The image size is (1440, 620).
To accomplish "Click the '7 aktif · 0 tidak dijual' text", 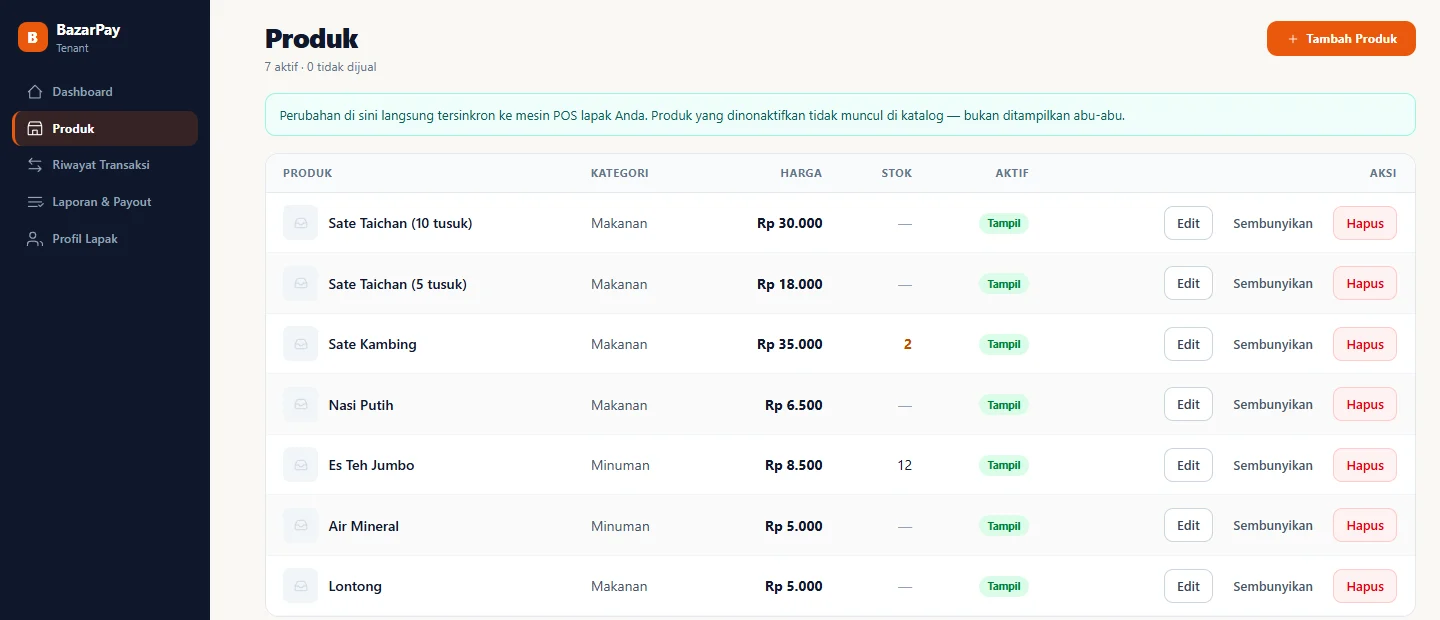I will pyautogui.click(x=320, y=67).
